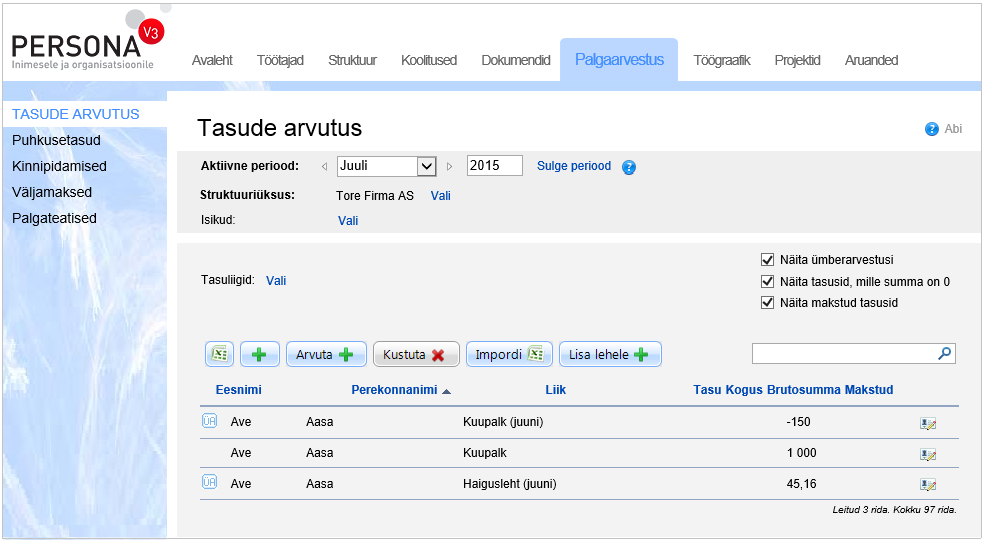Screen dimensions: 984x541
Task: Click help icon next to Sulge periood
Action: tap(629, 167)
